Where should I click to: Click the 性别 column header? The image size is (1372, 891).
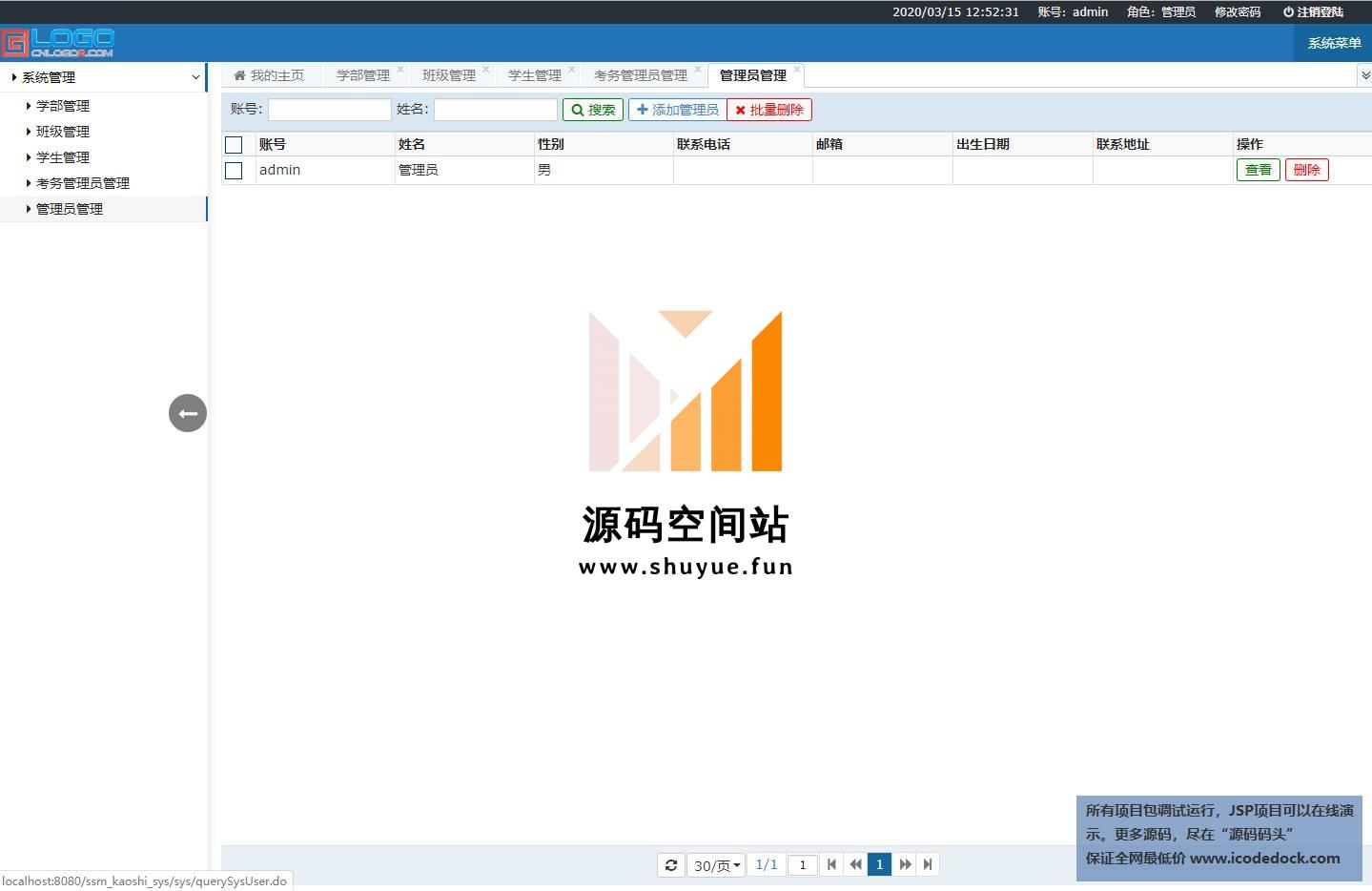[x=604, y=144]
